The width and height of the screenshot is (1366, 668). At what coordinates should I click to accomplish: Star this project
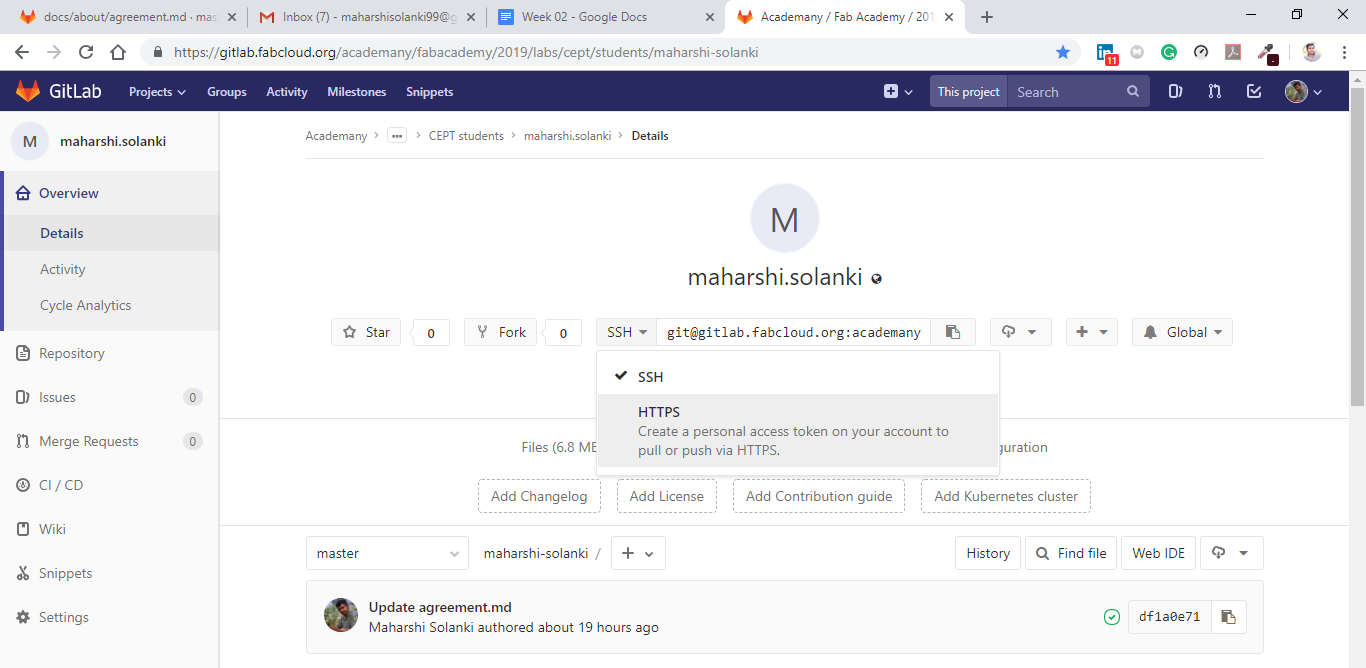(x=366, y=332)
